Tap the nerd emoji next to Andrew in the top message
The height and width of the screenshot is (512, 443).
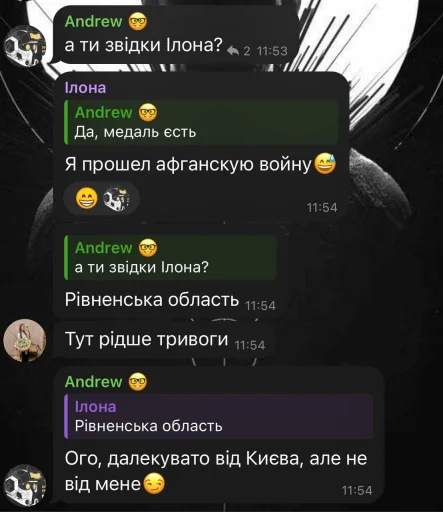coord(138,22)
